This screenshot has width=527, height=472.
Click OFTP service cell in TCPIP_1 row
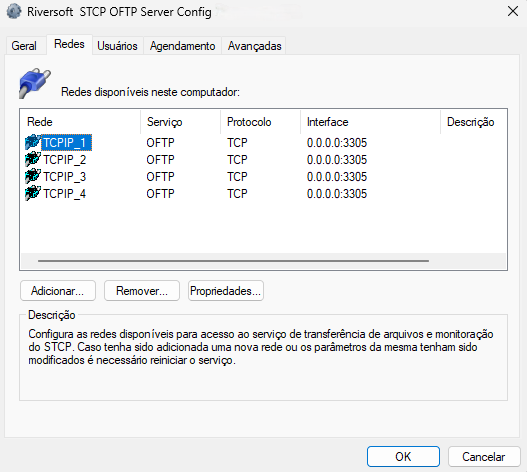(x=160, y=143)
